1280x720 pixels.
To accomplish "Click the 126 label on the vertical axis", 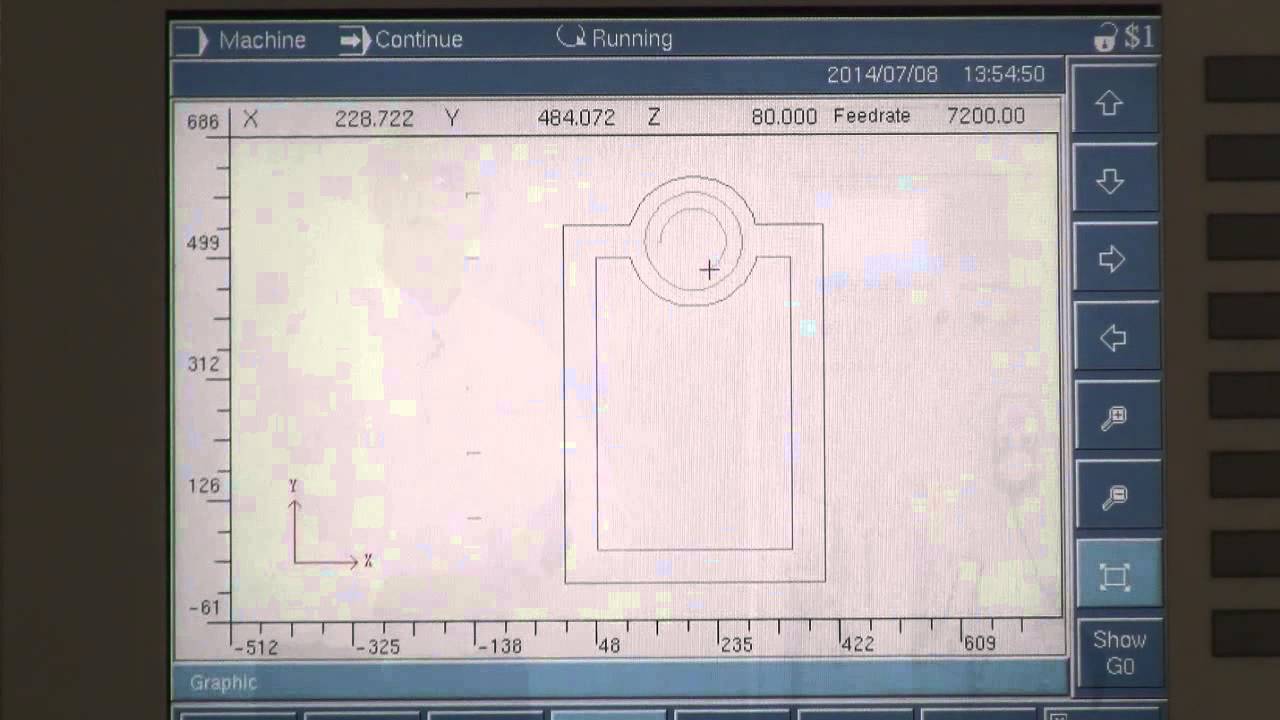I will pos(203,486).
